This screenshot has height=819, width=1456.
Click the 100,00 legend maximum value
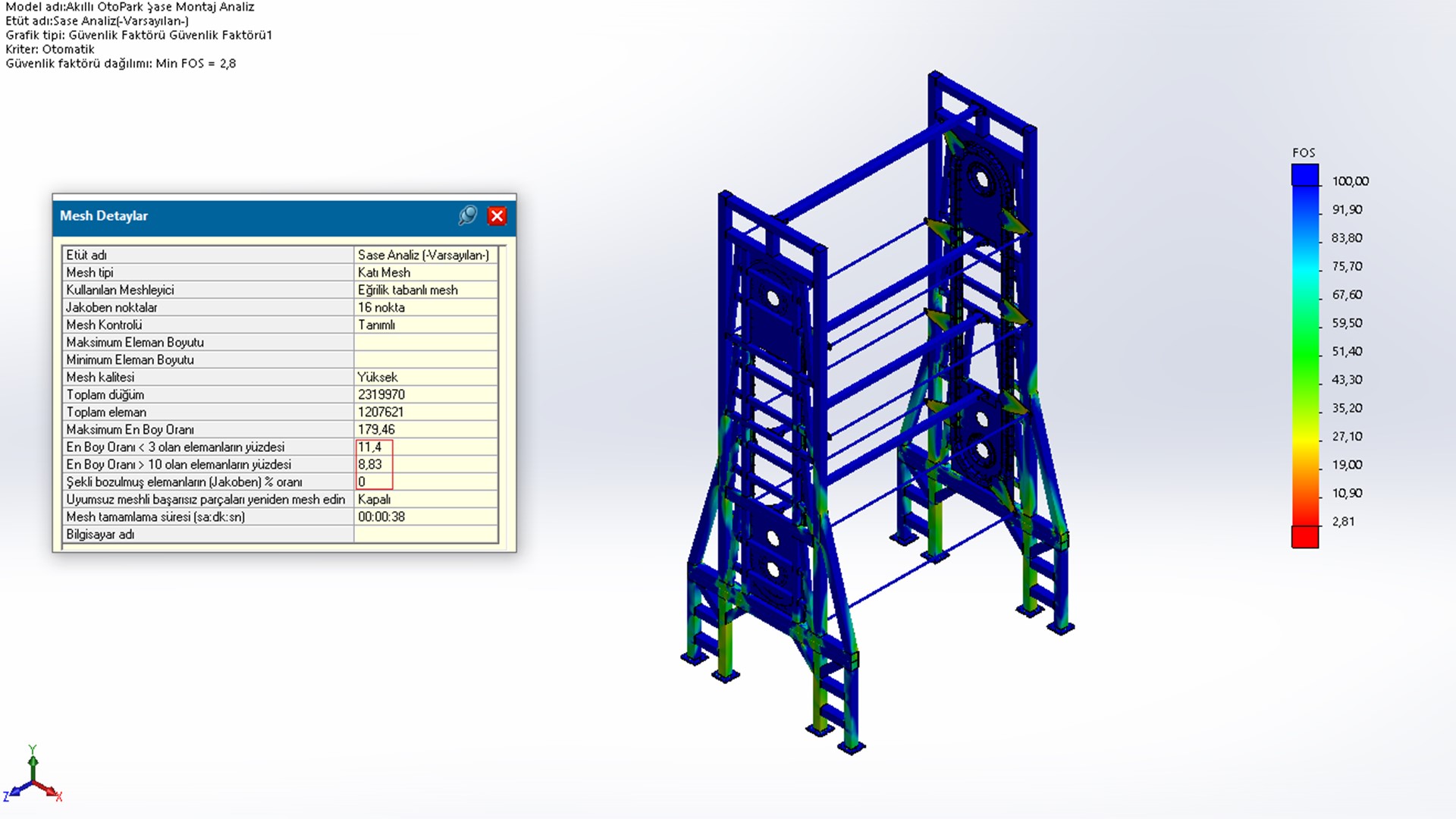coord(1350,181)
